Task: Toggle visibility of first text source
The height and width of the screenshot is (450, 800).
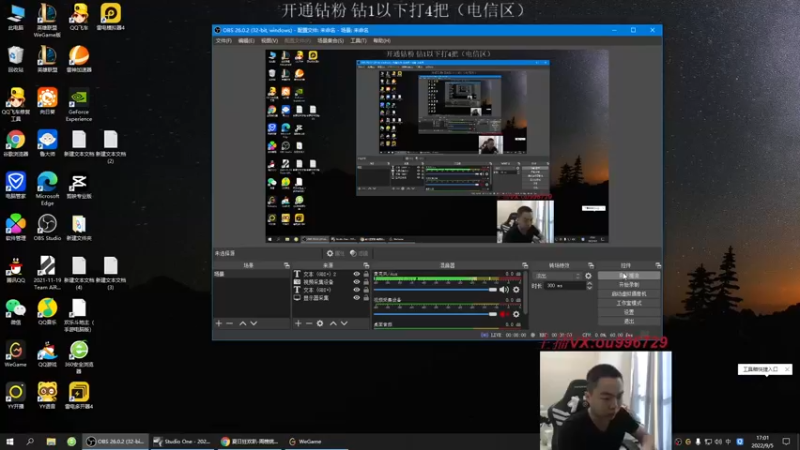Action: pos(357,274)
